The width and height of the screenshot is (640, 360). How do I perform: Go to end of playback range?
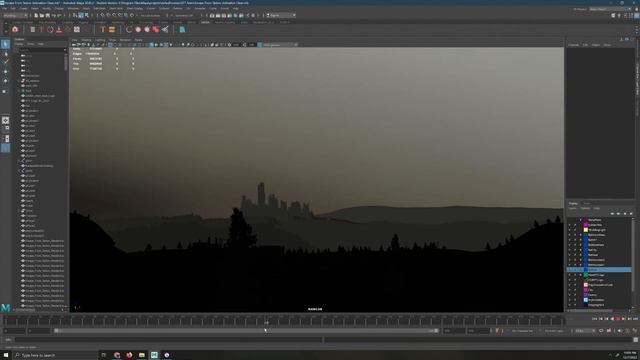pyautogui.click(x=635, y=319)
